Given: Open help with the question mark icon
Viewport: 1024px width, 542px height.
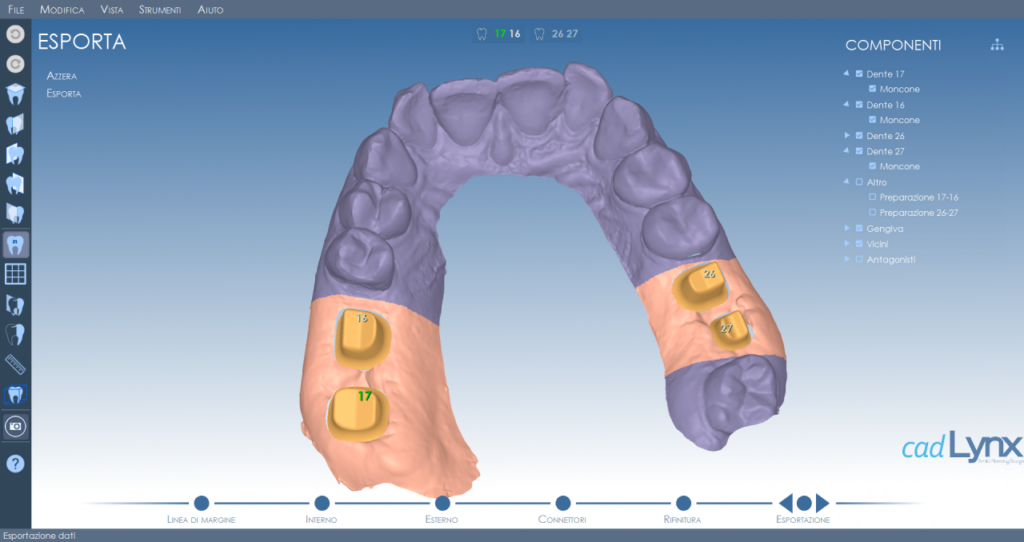Looking at the screenshot, I should click(15, 464).
